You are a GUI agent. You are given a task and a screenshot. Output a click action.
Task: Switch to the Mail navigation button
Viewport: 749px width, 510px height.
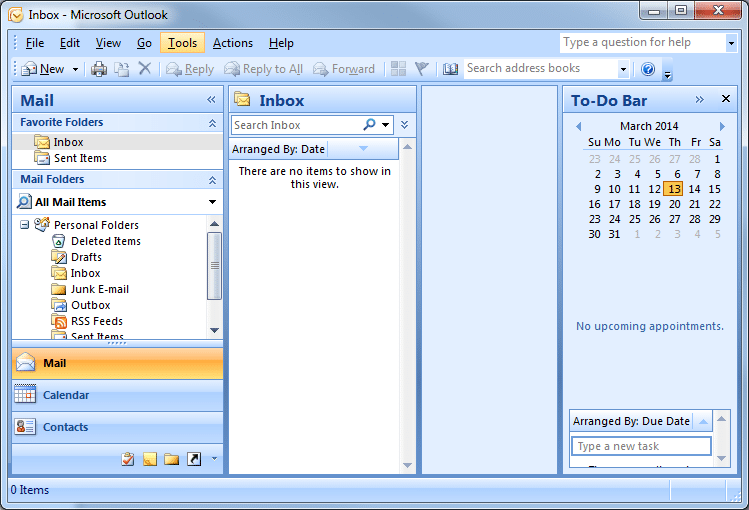pos(117,363)
